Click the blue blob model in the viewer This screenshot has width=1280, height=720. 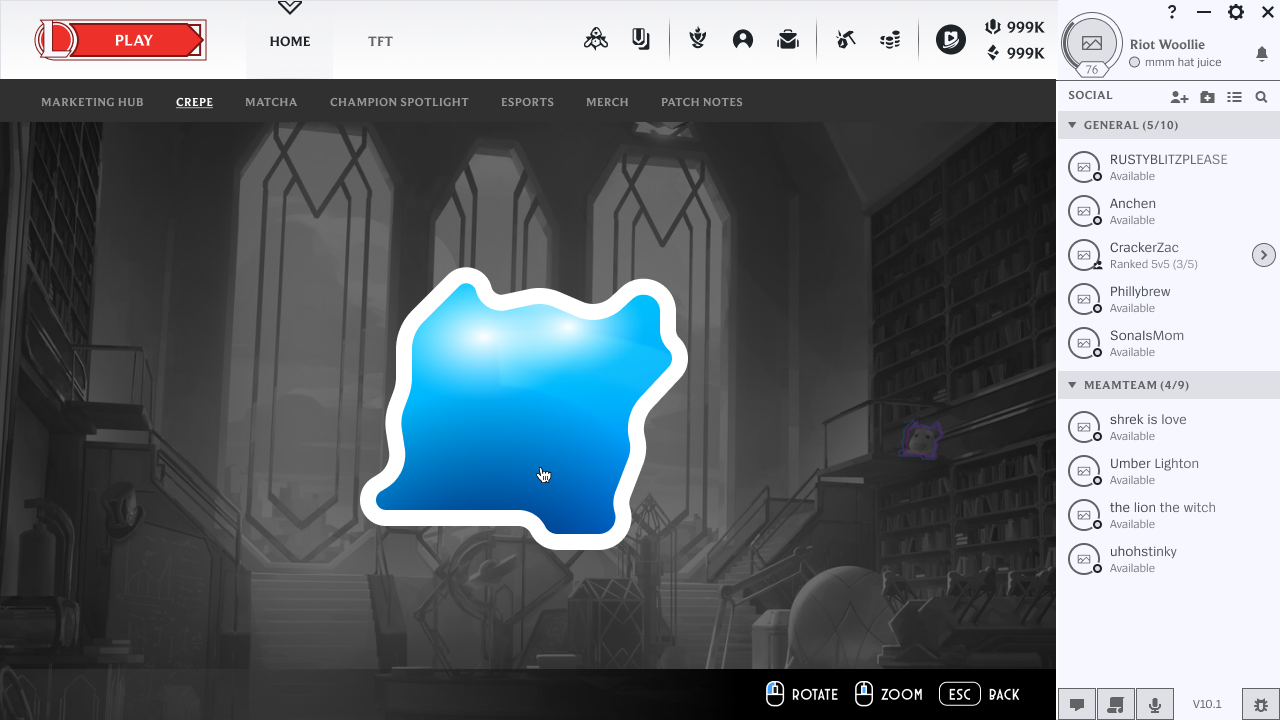click(x=523, y=408)
